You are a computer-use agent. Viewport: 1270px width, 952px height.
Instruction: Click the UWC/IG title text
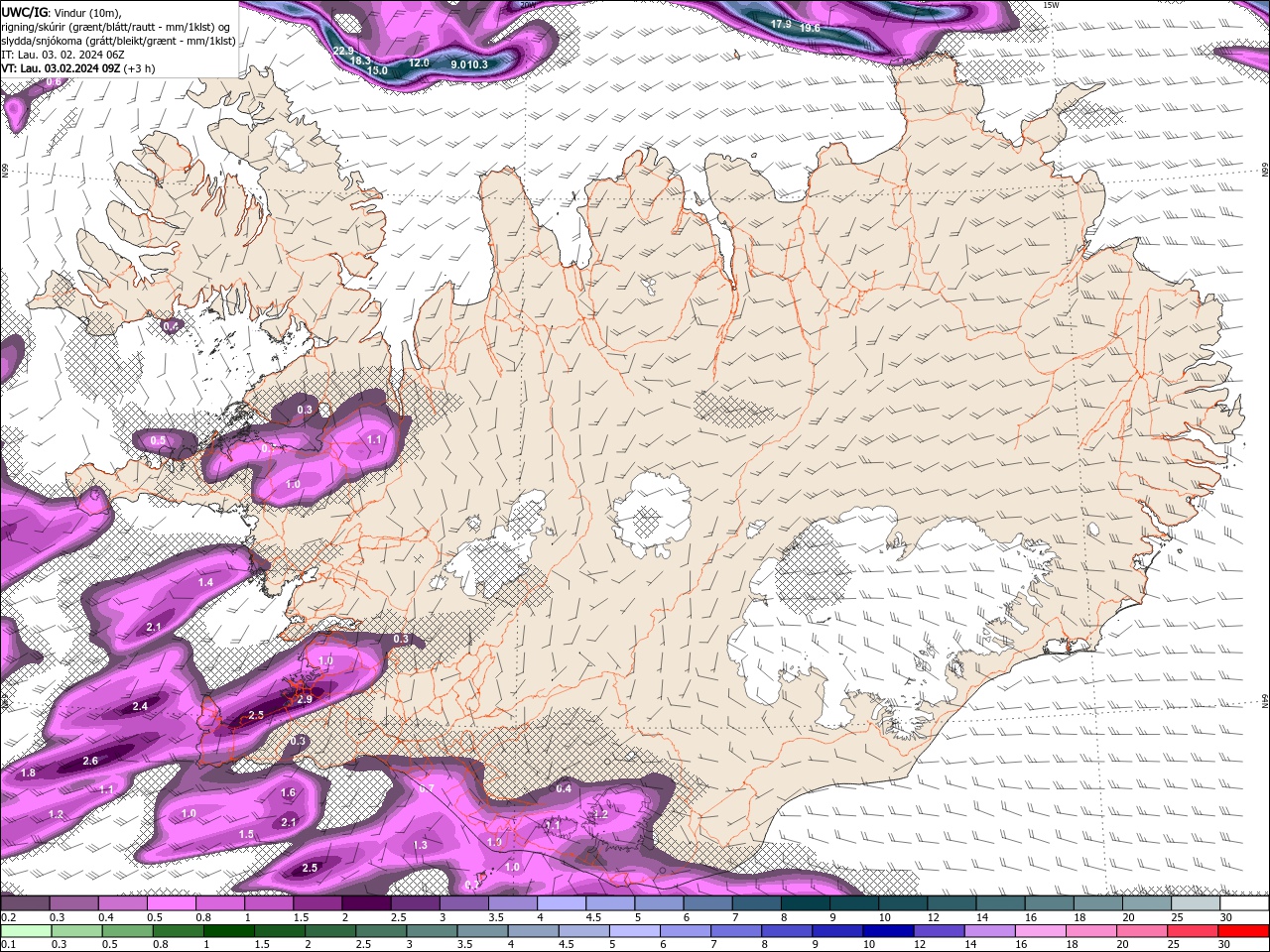[25, 12]
